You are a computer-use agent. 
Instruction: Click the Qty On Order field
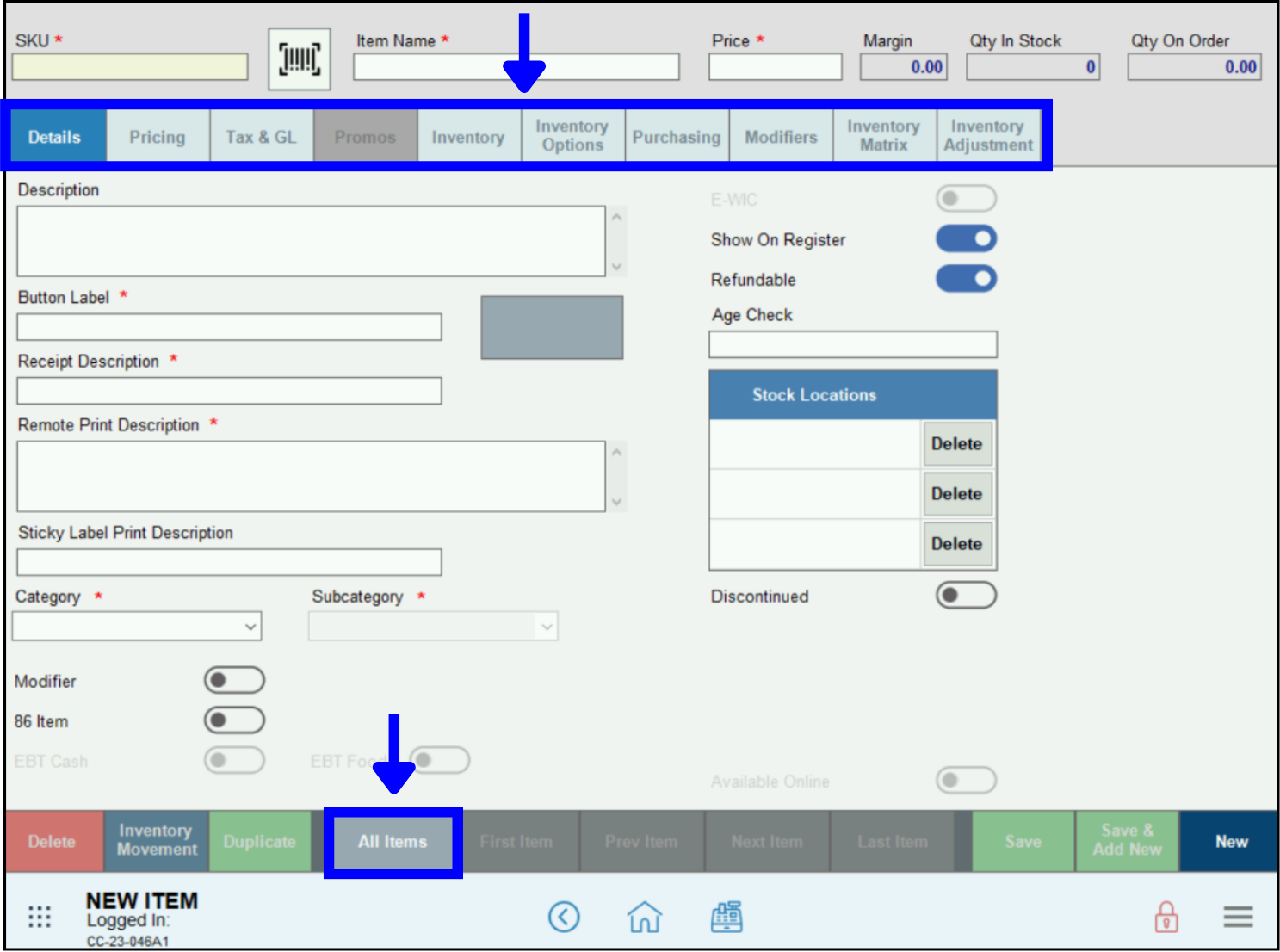tap(1195, 67)
